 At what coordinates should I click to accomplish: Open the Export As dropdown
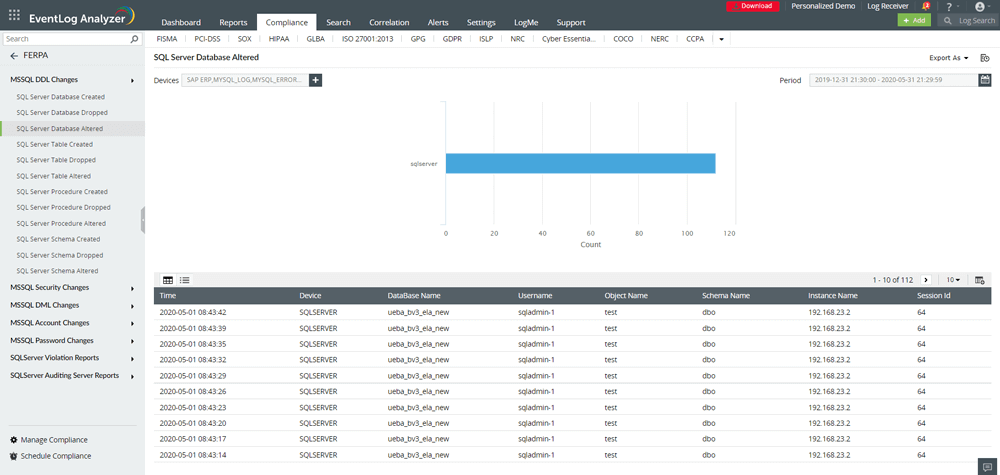point(949,58)
